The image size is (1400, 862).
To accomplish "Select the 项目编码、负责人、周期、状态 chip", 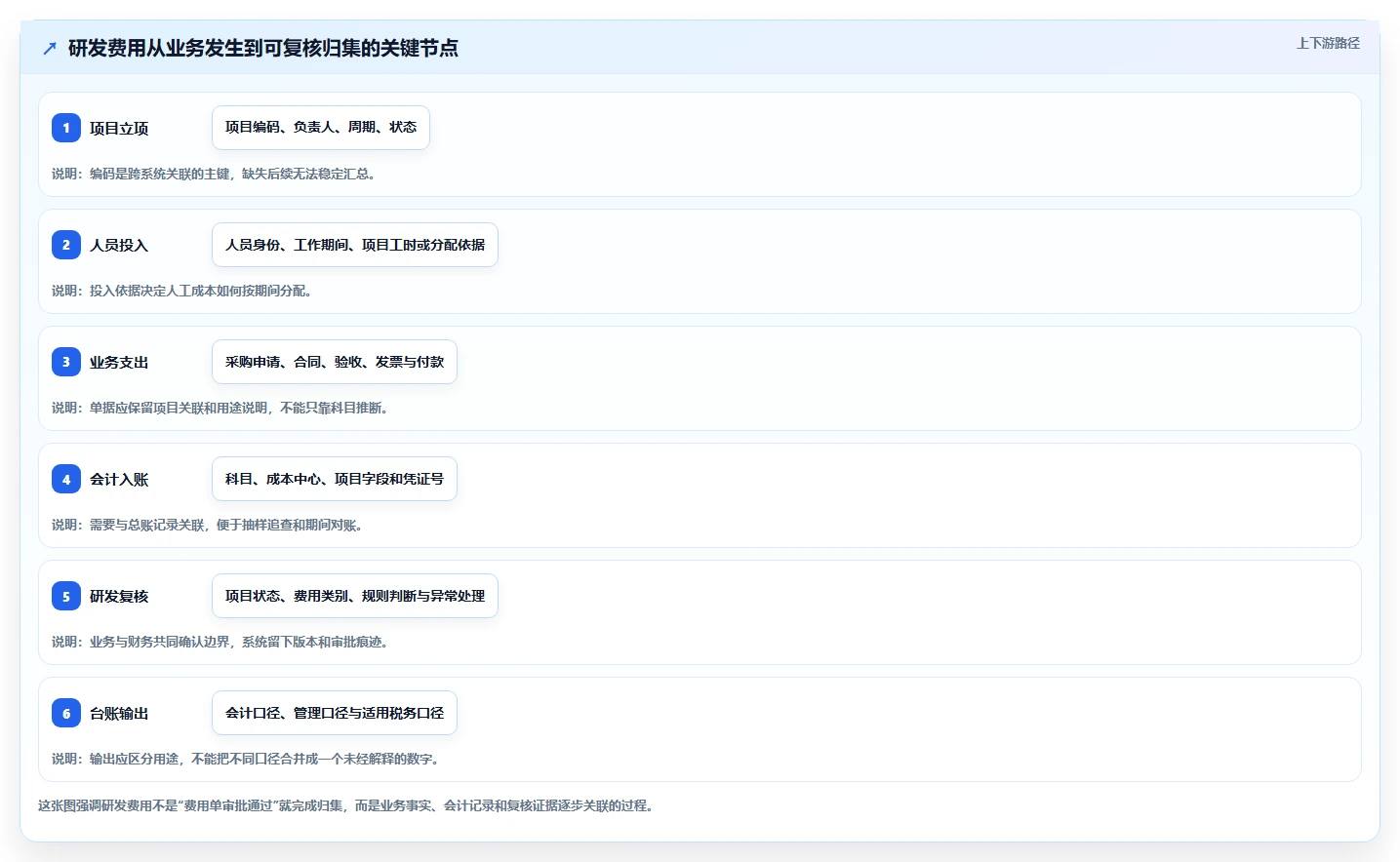I will coord(321,128).
